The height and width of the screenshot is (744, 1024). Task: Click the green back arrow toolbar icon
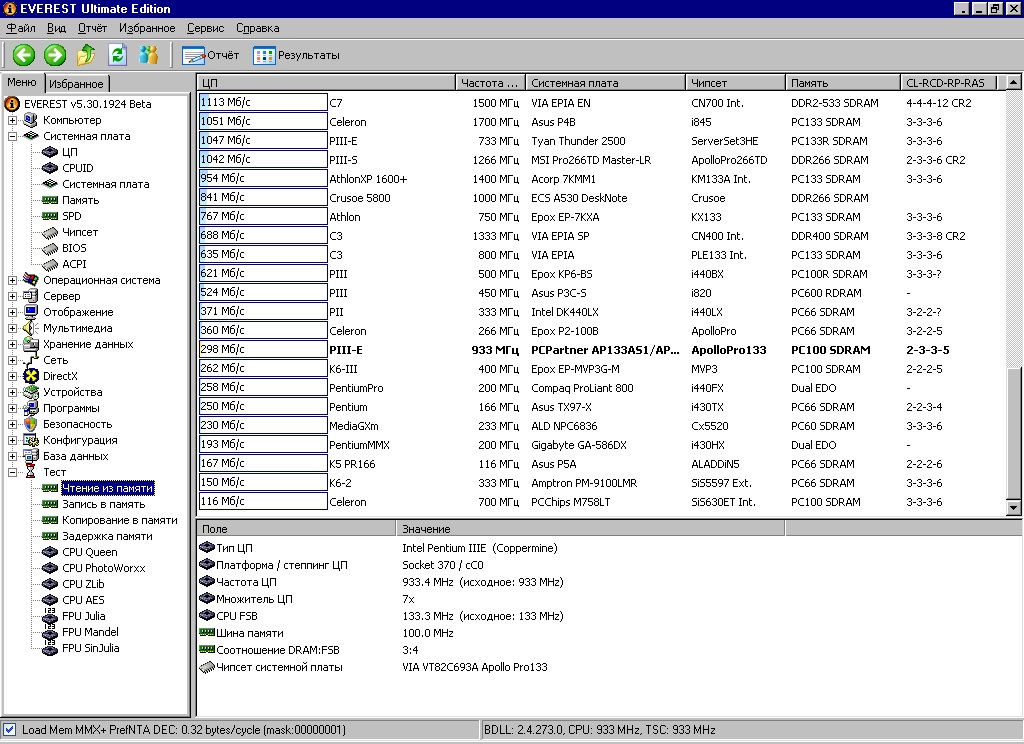click(x=23, y=55)
